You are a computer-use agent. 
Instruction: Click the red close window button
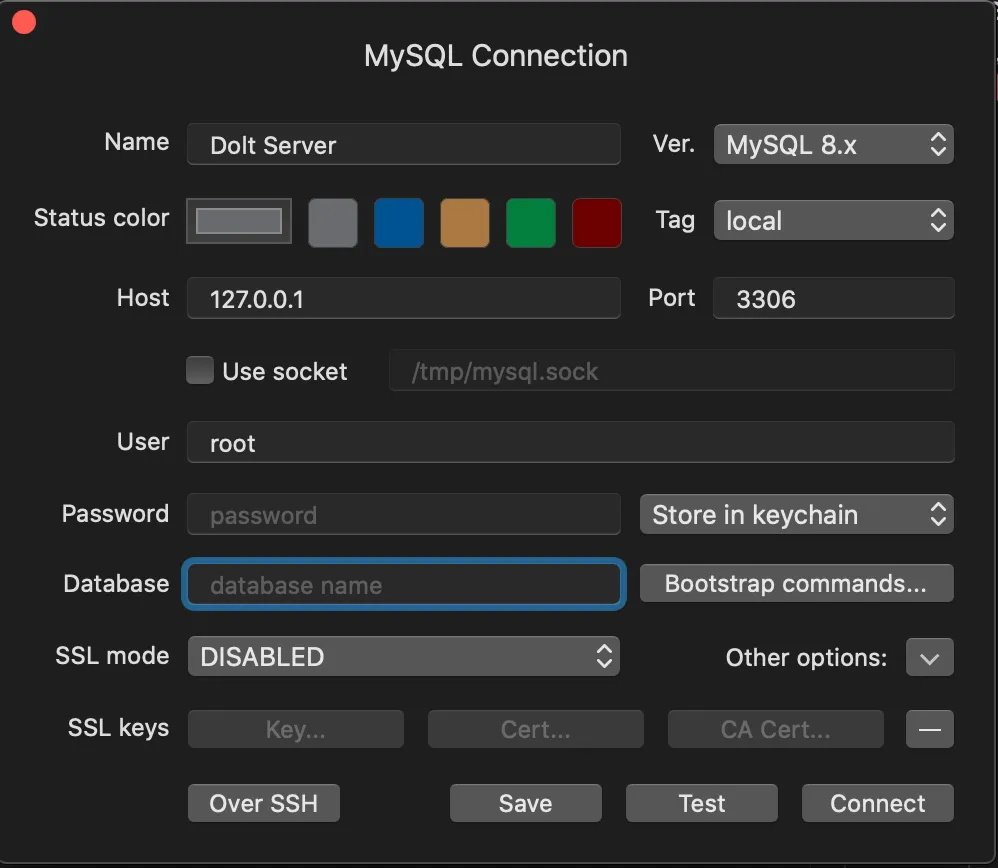24,22
